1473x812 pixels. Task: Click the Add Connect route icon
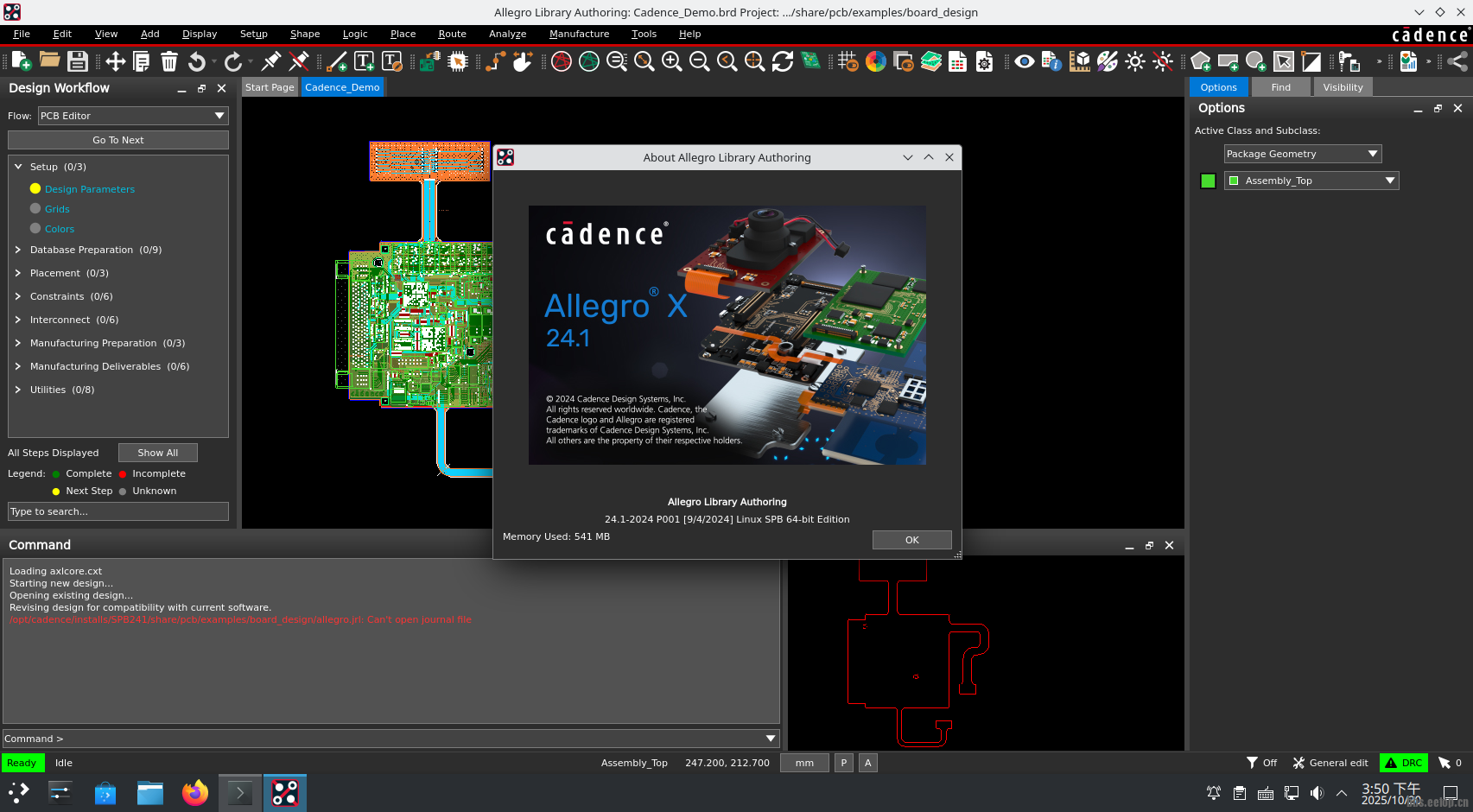(x=495, y=61)
